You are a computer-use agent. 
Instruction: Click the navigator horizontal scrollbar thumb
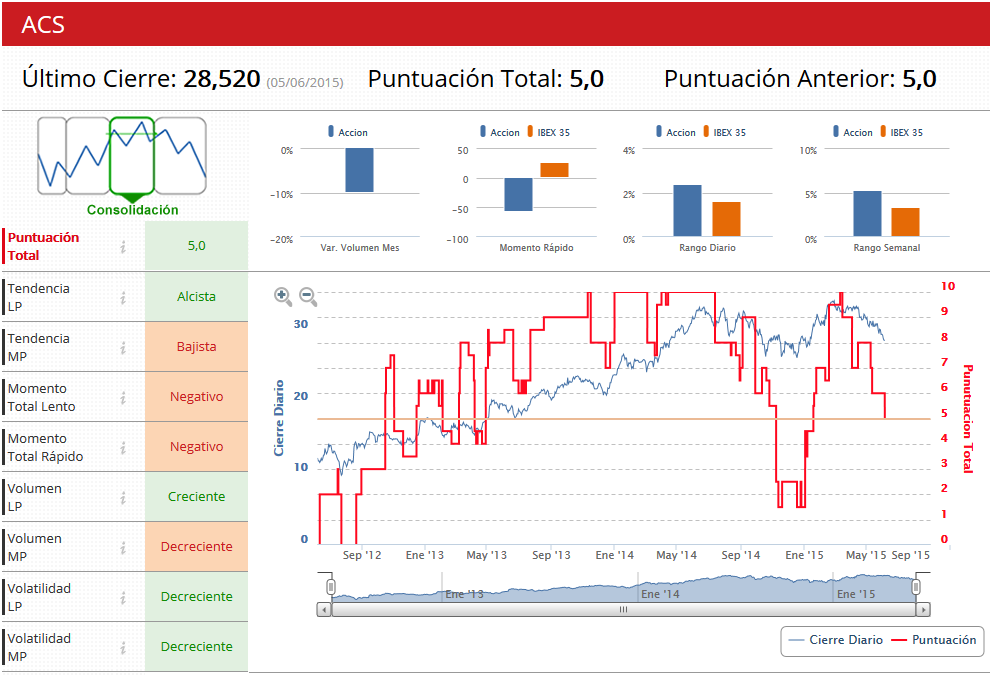[623, 610]
